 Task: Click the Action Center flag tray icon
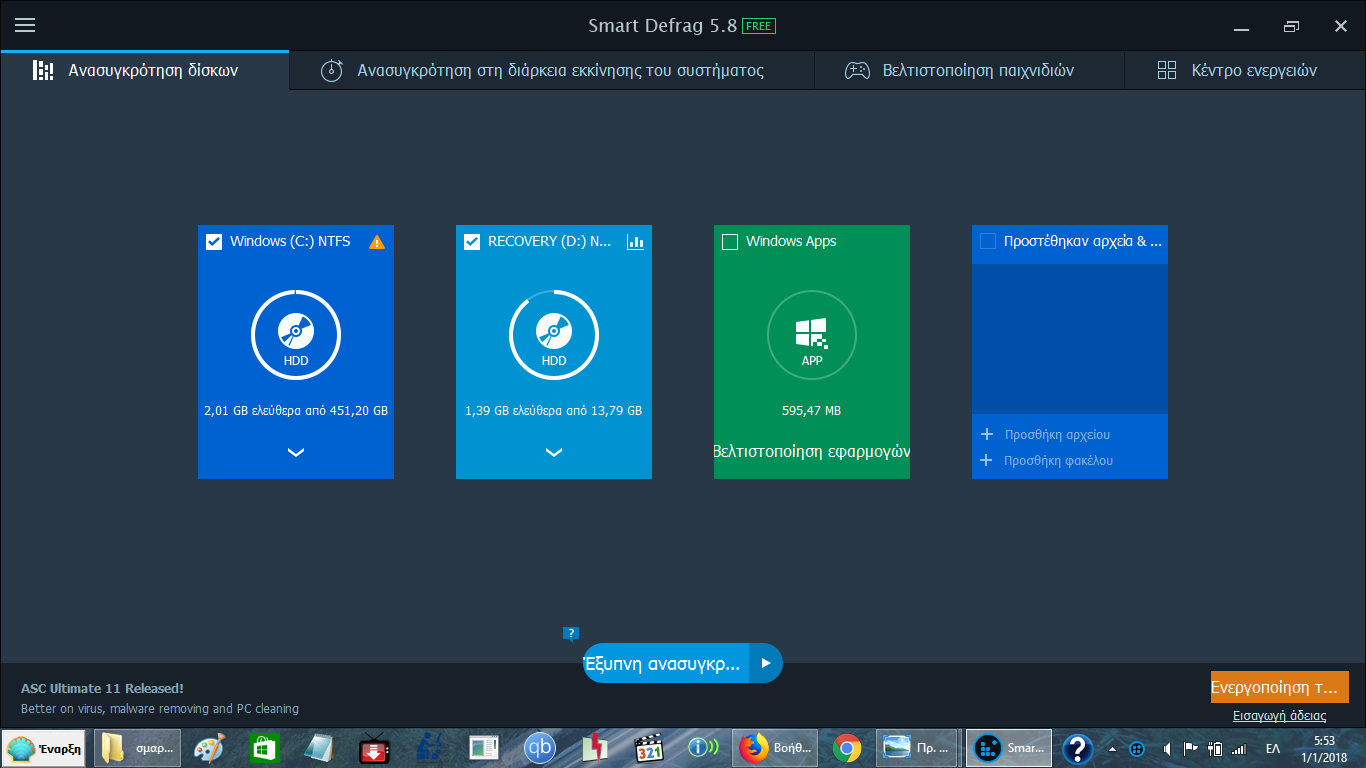click(x=1190, y=748)
